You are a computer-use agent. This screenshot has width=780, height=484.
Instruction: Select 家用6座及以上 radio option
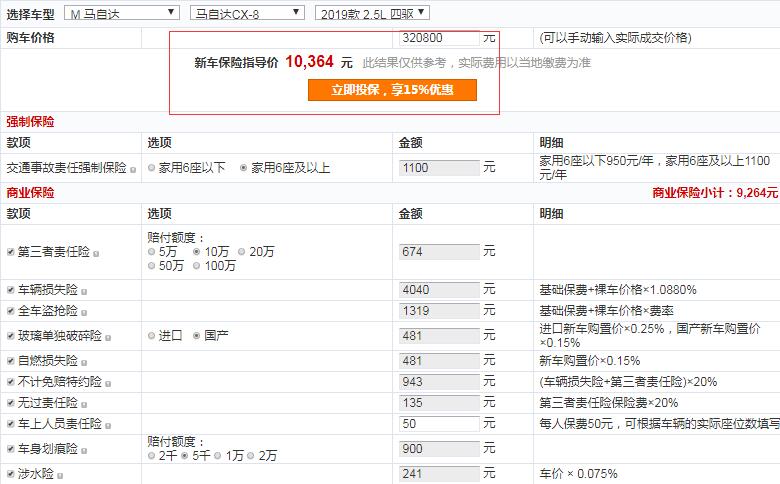pyautogui.click(x=244, y=168)
